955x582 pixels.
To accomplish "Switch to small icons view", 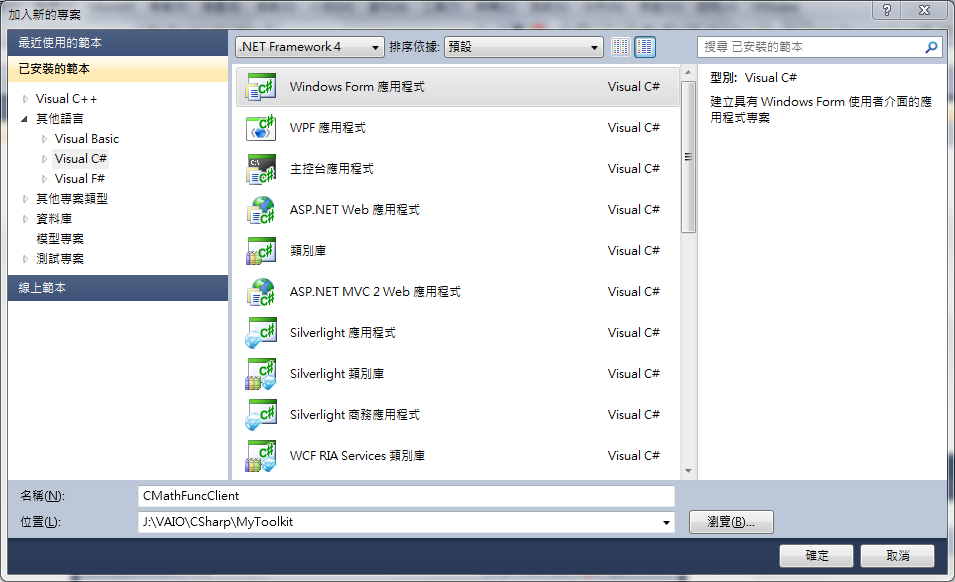I will [621, 47].
